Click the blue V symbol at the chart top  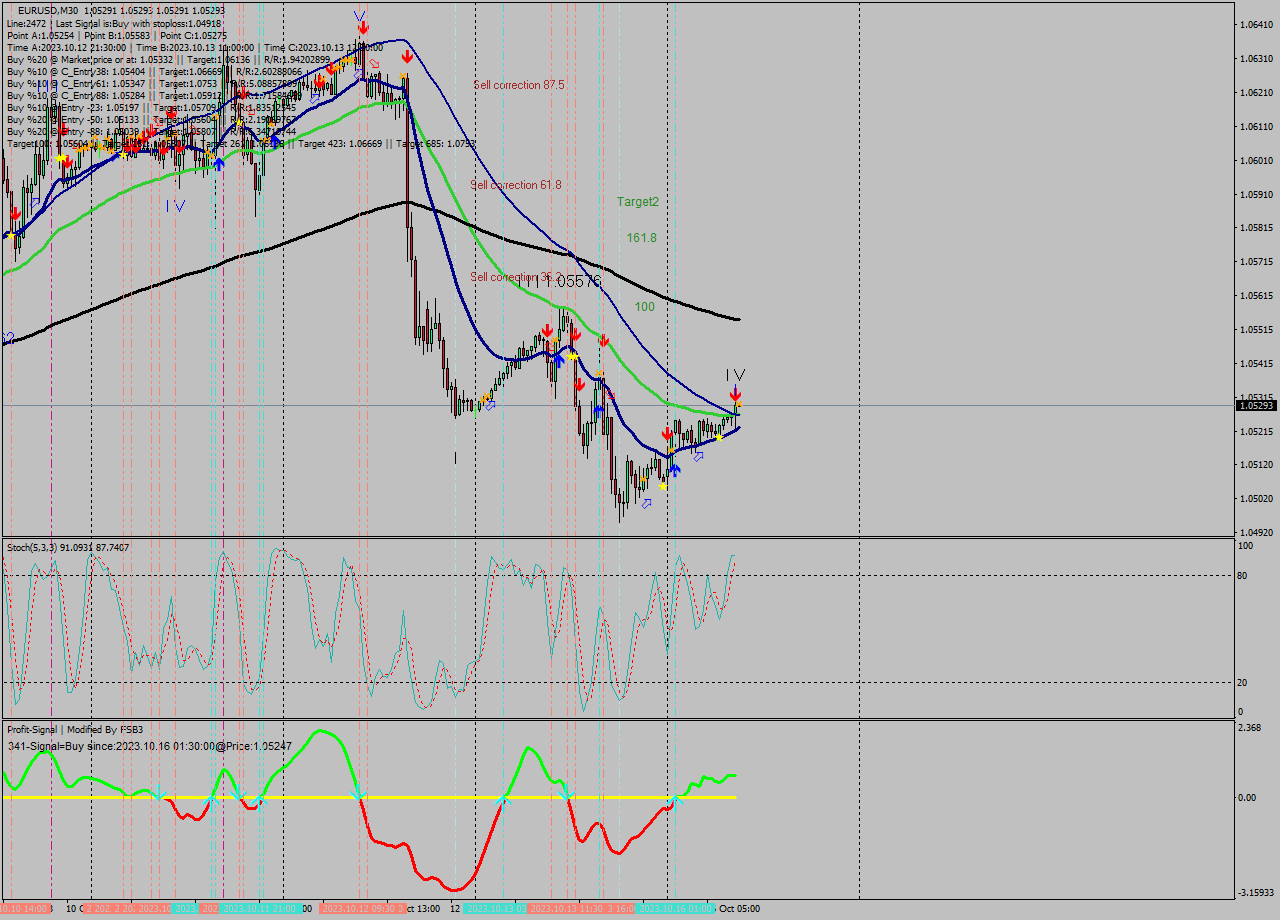click(357, 16)
